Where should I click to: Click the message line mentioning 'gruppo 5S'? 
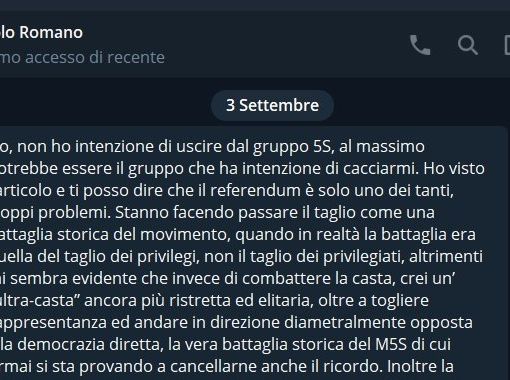pos(212,146)
